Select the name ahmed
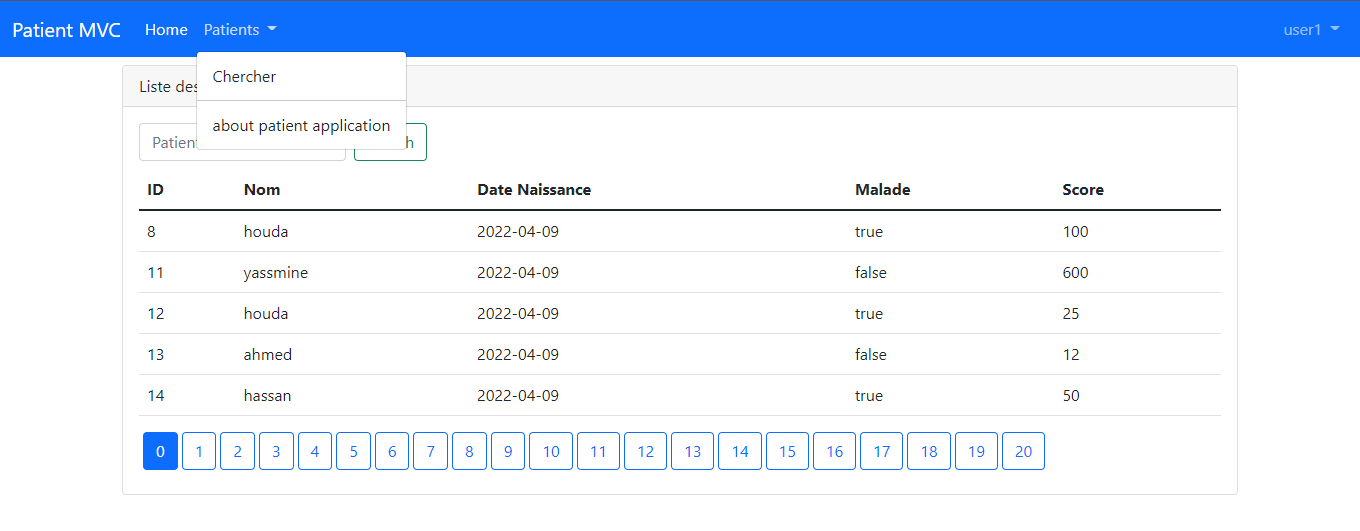This screenshot has width=1360, height=531. tap(268, 354)
